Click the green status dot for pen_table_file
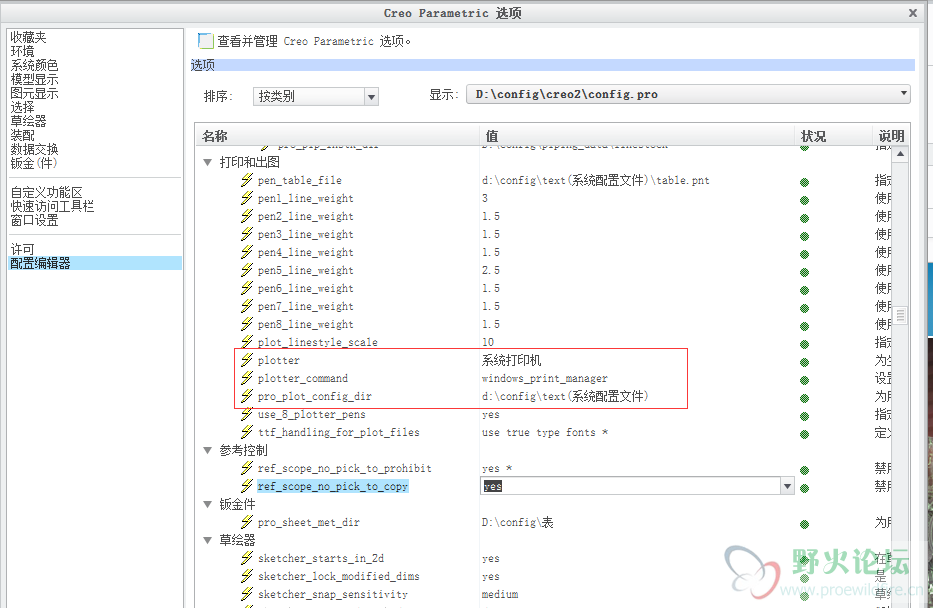This screenshot has height=608, width=933. (x=804, y=182)
